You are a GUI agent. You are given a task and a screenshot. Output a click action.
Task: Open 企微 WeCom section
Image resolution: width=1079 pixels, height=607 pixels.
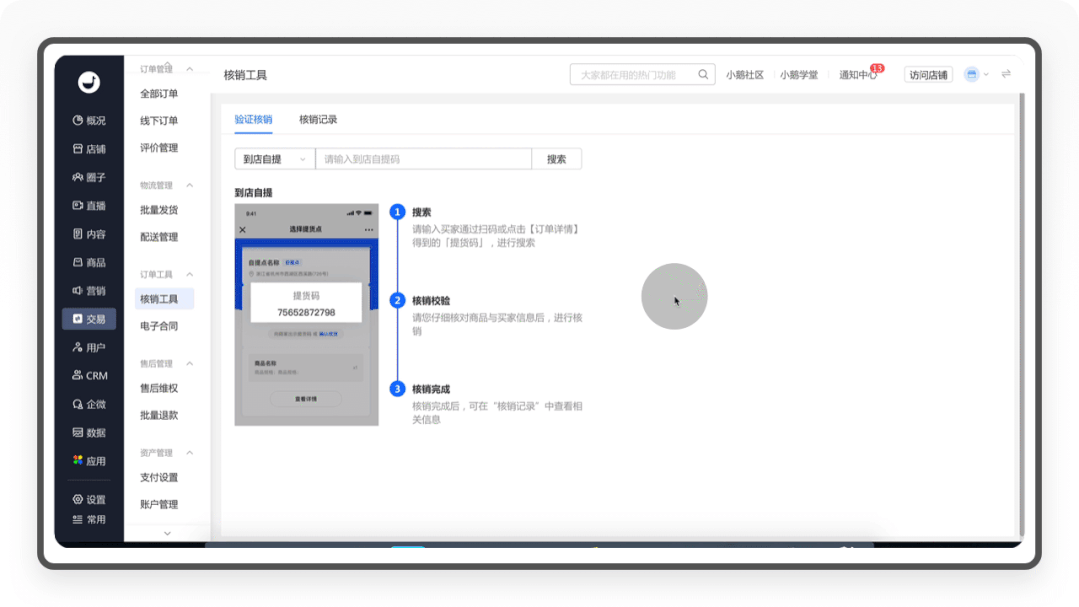click(89, 404)
